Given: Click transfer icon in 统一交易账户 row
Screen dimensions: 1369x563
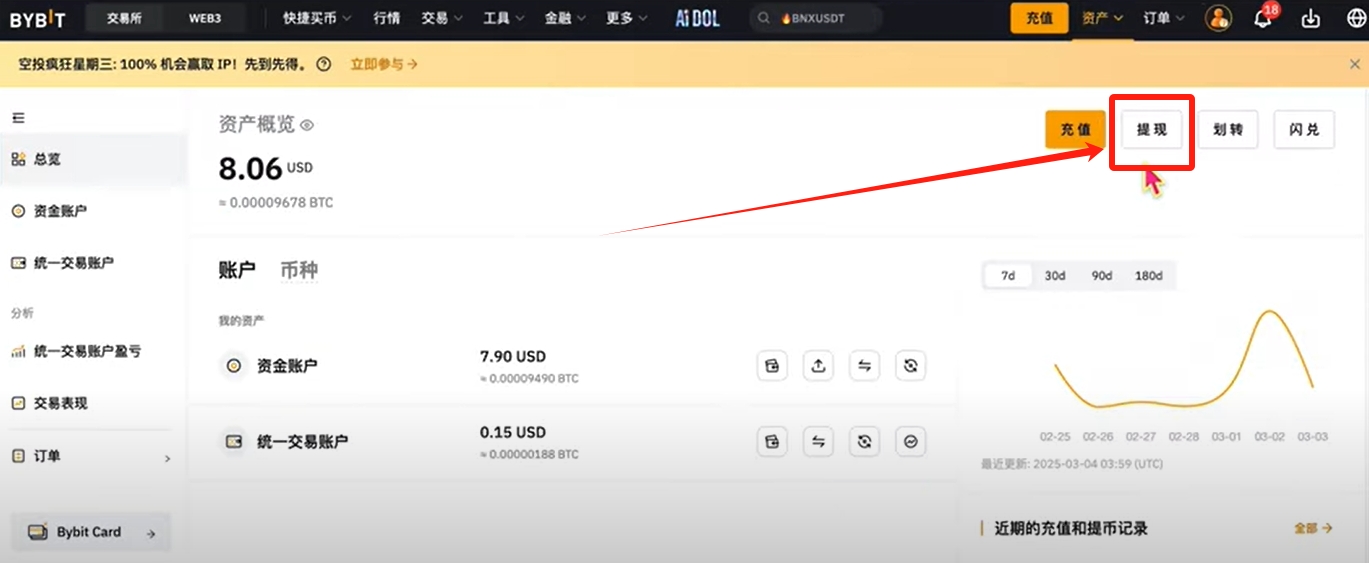Looking at the screenshot, I should (x=818, y=441).
